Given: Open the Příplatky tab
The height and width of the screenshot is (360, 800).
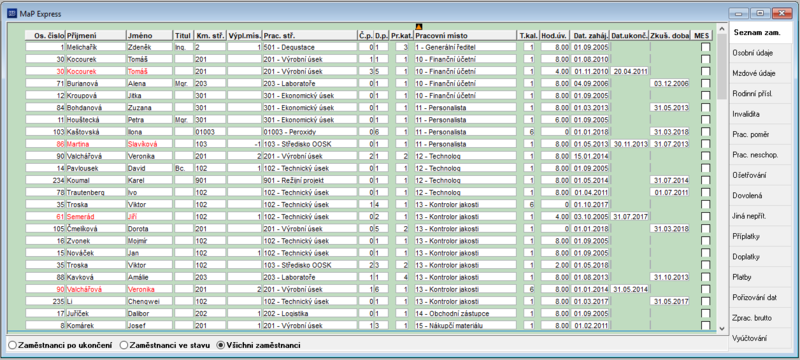Looking at the screenshot, I should pos(761,237).
